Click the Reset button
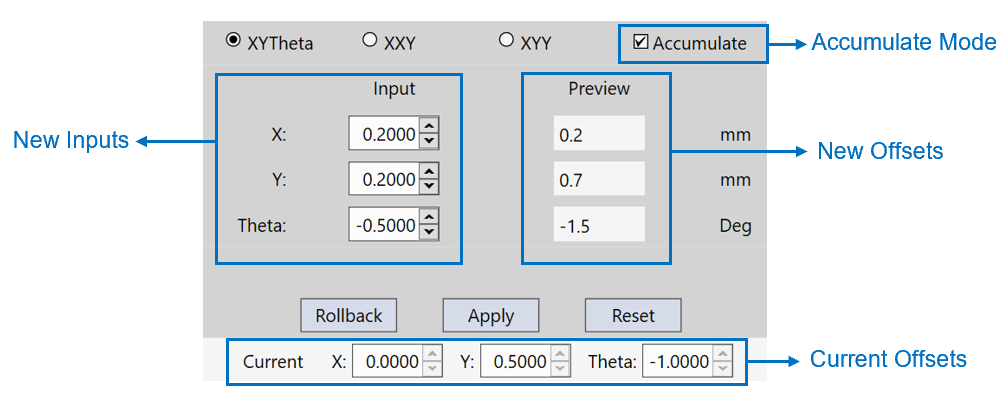Viewport: 1004px width, 402px height. pos(633,315)
